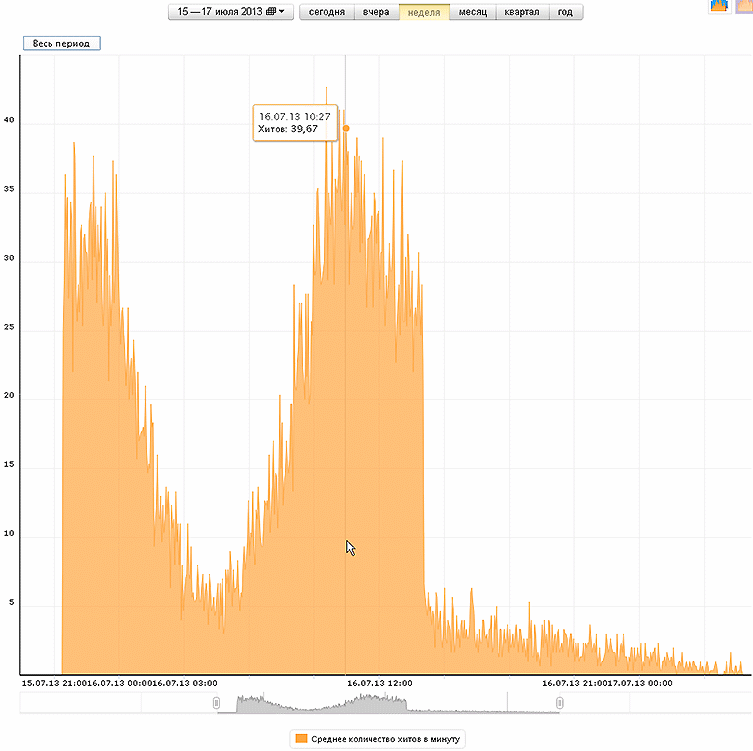Switch to the сегодня period tab
Viewport: 753px width, 751px height.
pos(327,12)
